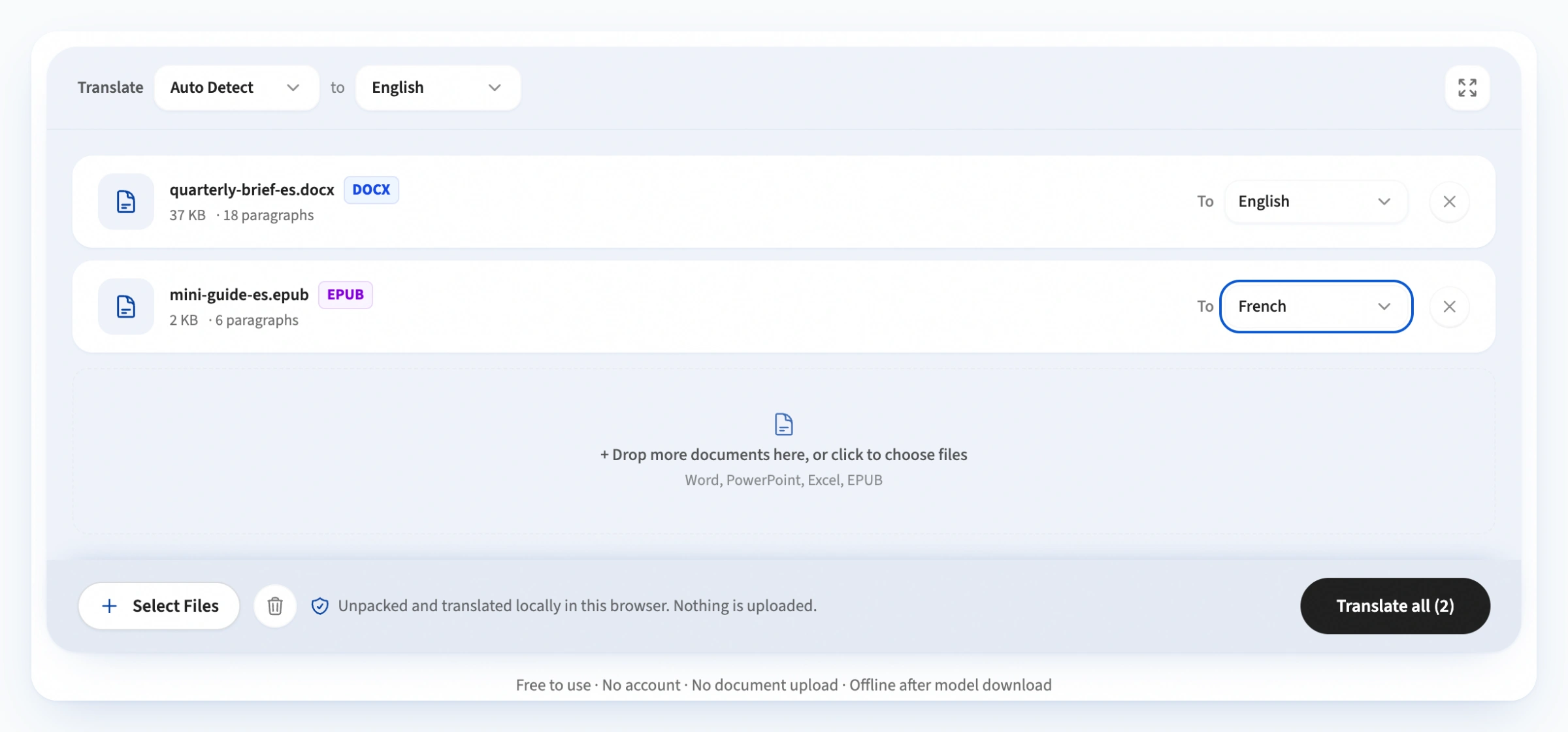
Task: Click the document icon for mini-guide-es.epub
Action: coord(126,307)
